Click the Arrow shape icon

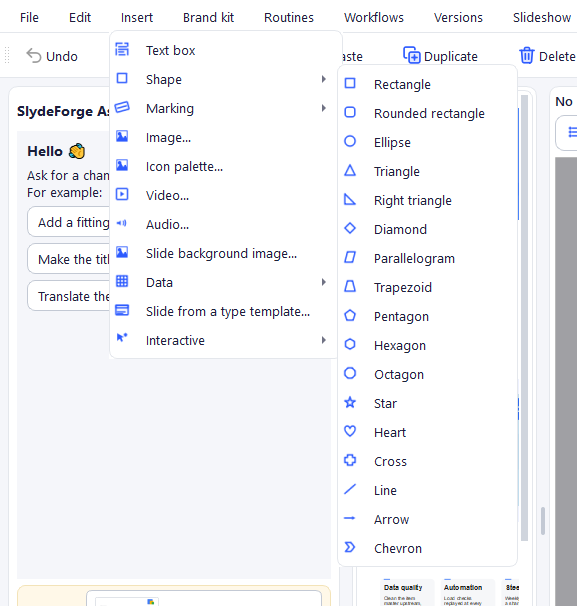(x=350, y=518)
